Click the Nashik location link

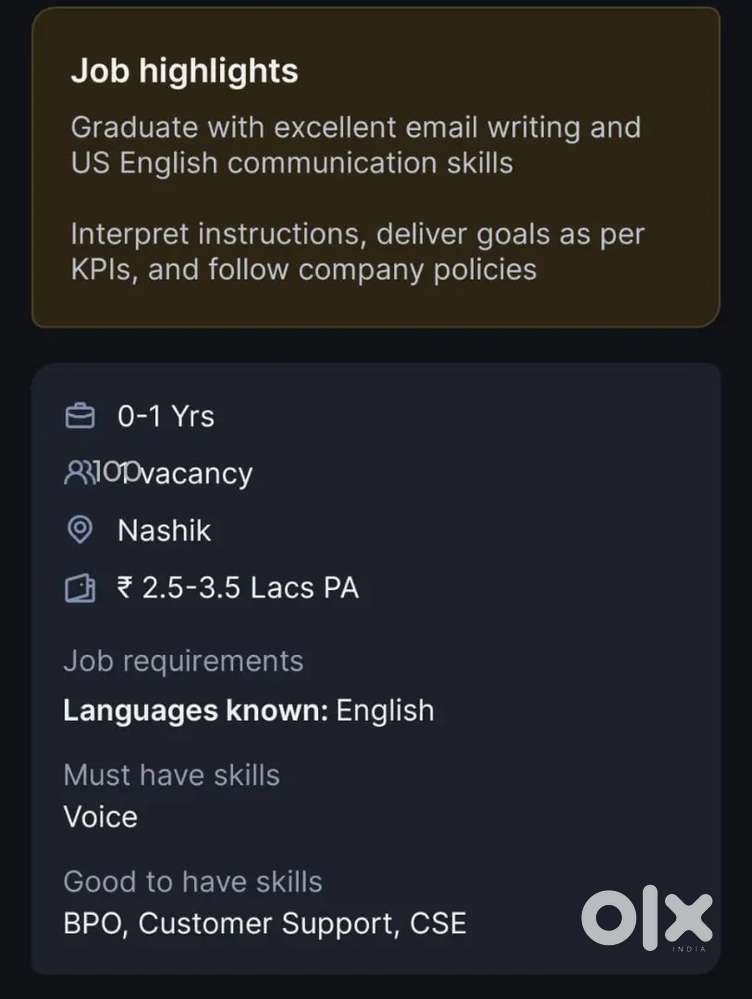(x=163, y=530)
